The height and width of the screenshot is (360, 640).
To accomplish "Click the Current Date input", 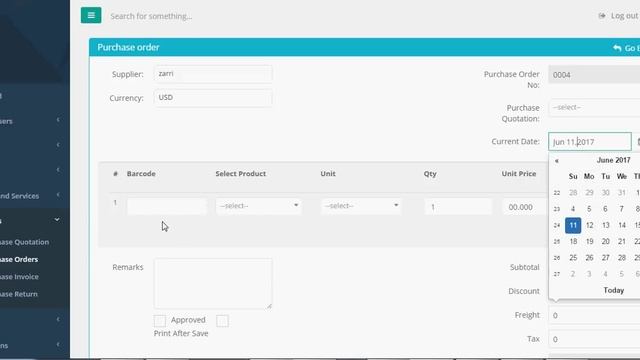I will point(590,142).
